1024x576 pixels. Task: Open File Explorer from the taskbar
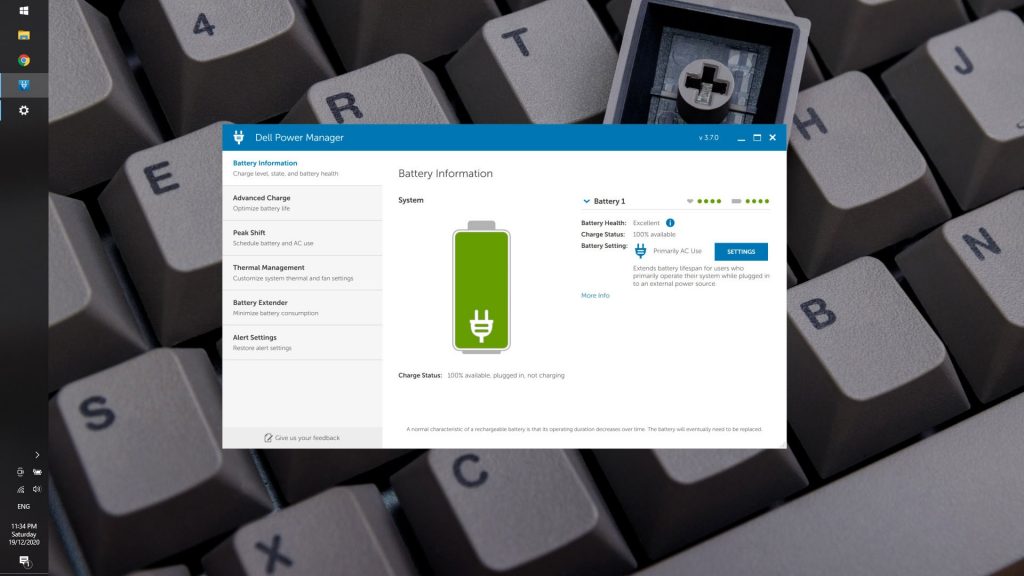(x=24, y=35)
